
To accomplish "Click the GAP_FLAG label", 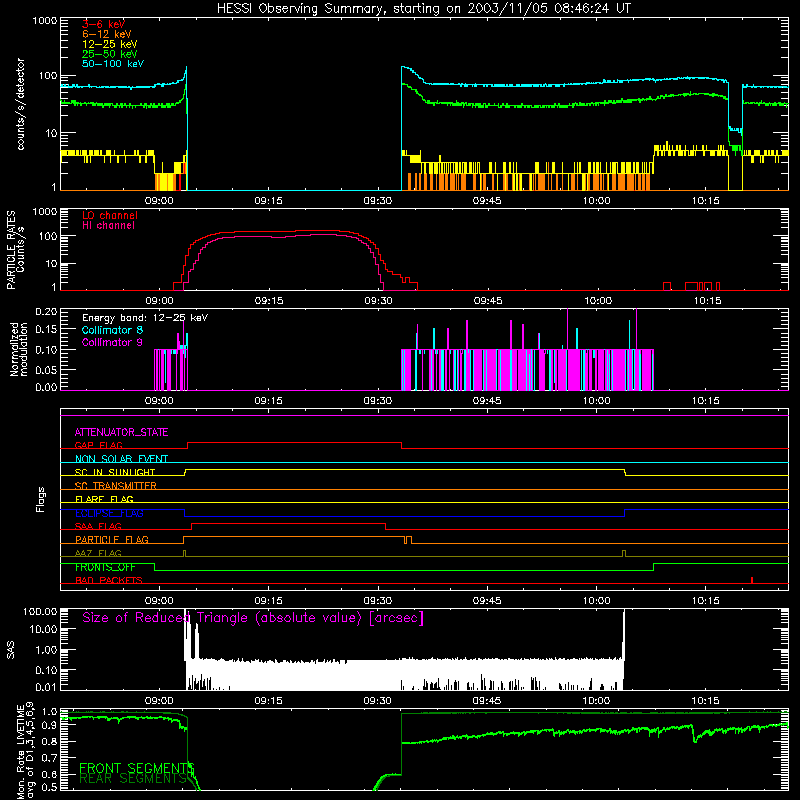I will (98, 445).
